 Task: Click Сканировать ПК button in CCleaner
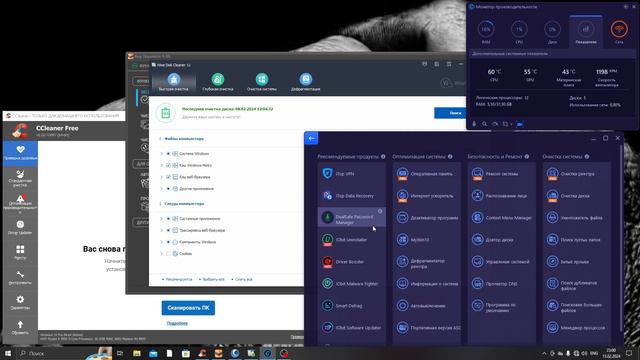188,308
